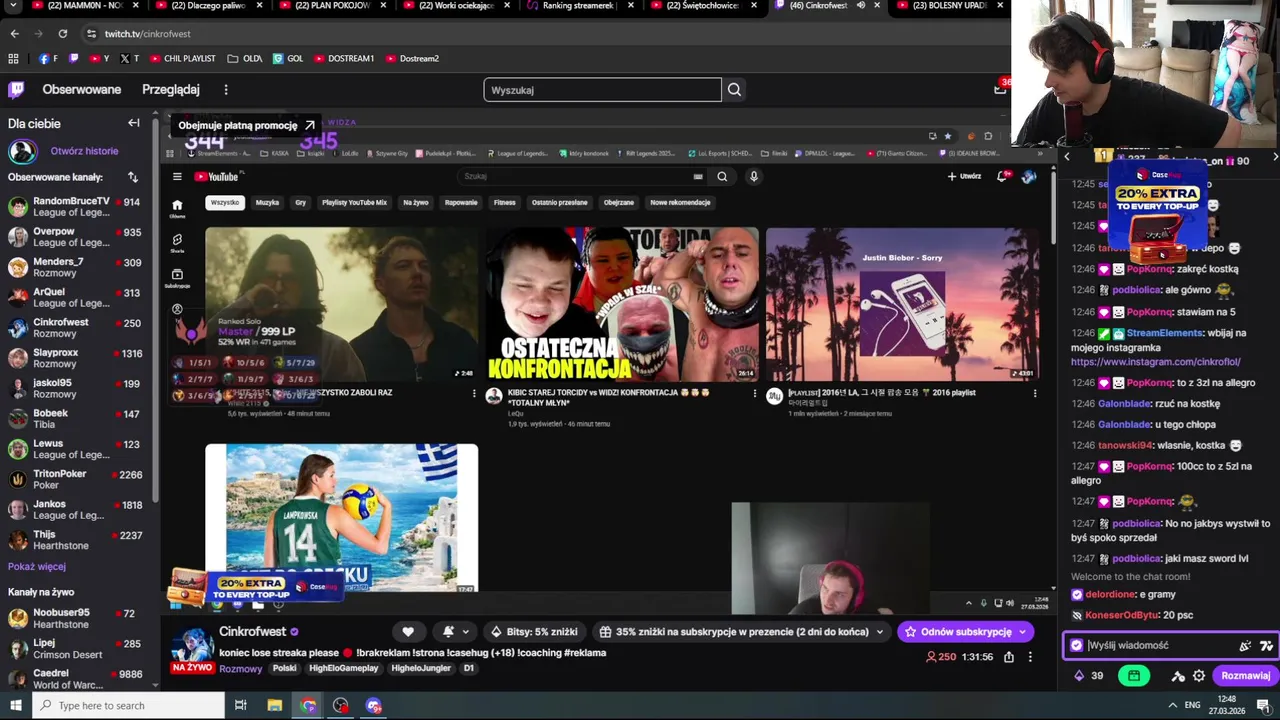The image size is (1280, 720).
Task: Click the Wyślij wiadomość chat input
Action: point(1160,646)
